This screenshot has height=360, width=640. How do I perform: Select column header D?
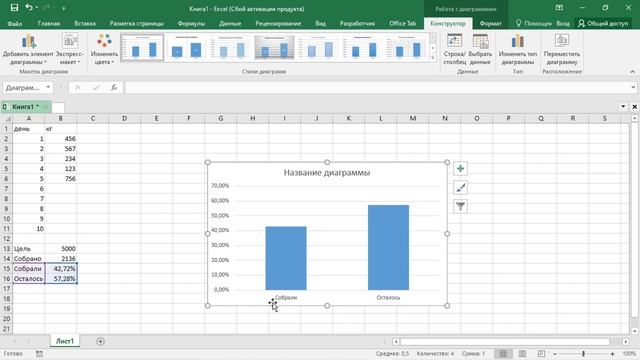[124, 118]
